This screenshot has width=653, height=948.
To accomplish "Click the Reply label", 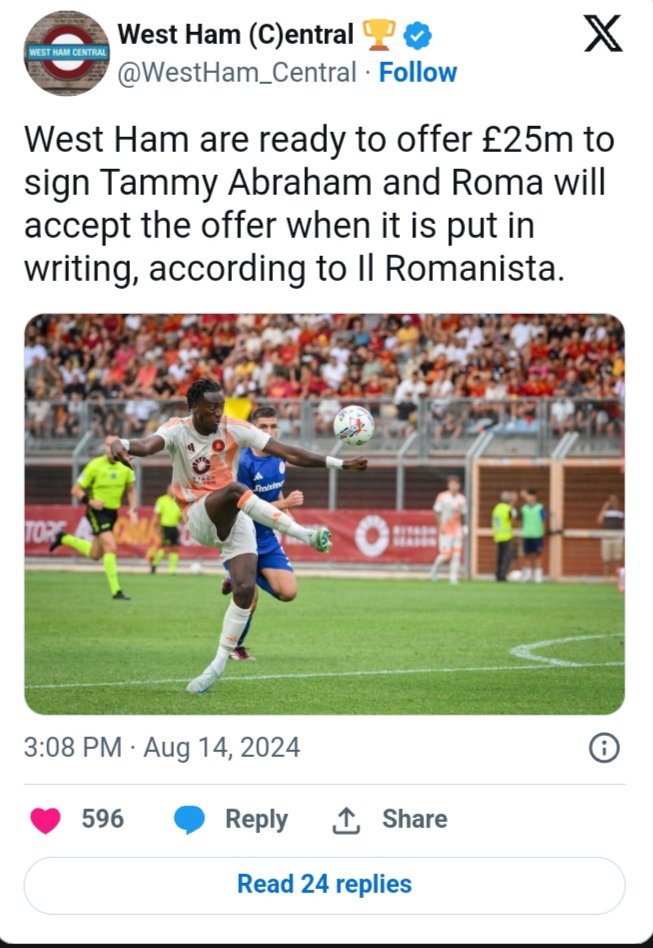I will [256, 820].
